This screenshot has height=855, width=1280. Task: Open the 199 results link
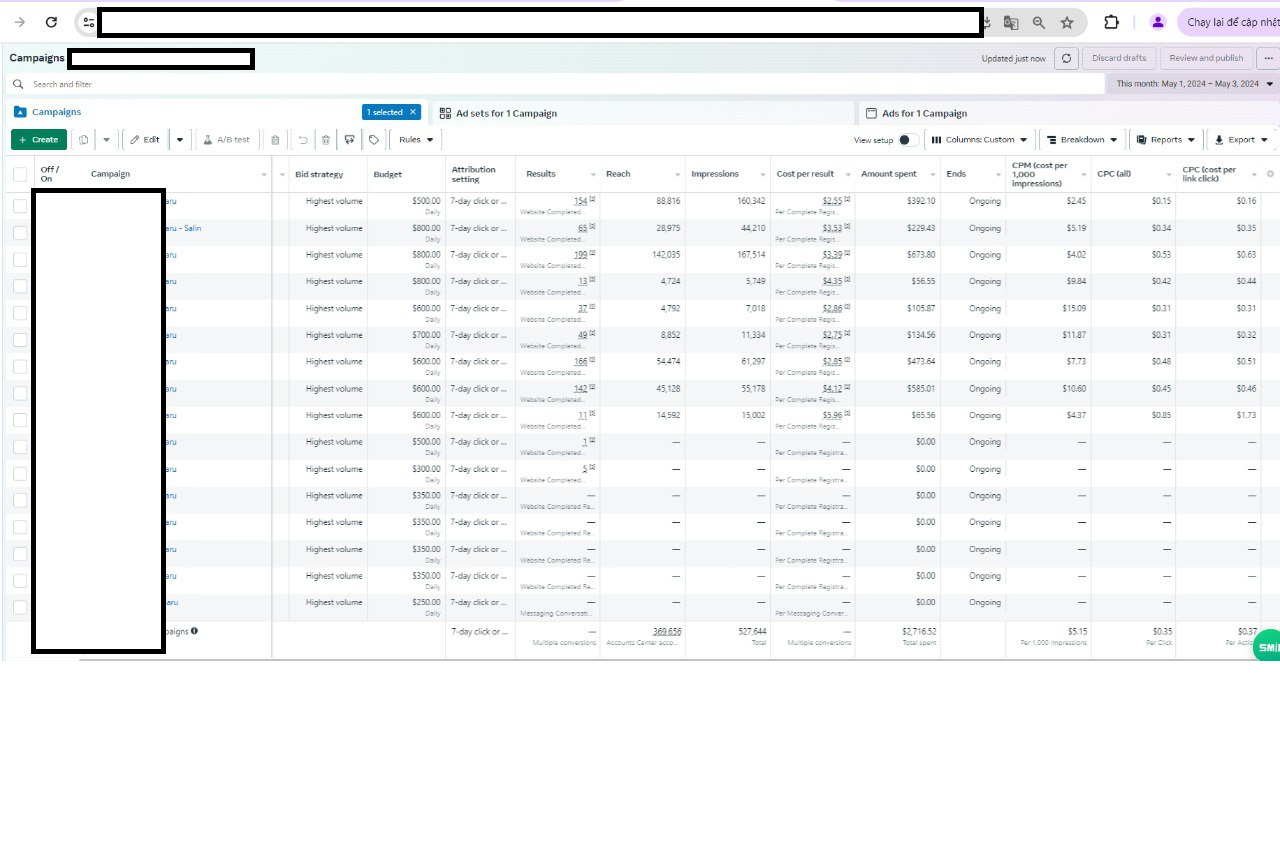click(581, 255)
